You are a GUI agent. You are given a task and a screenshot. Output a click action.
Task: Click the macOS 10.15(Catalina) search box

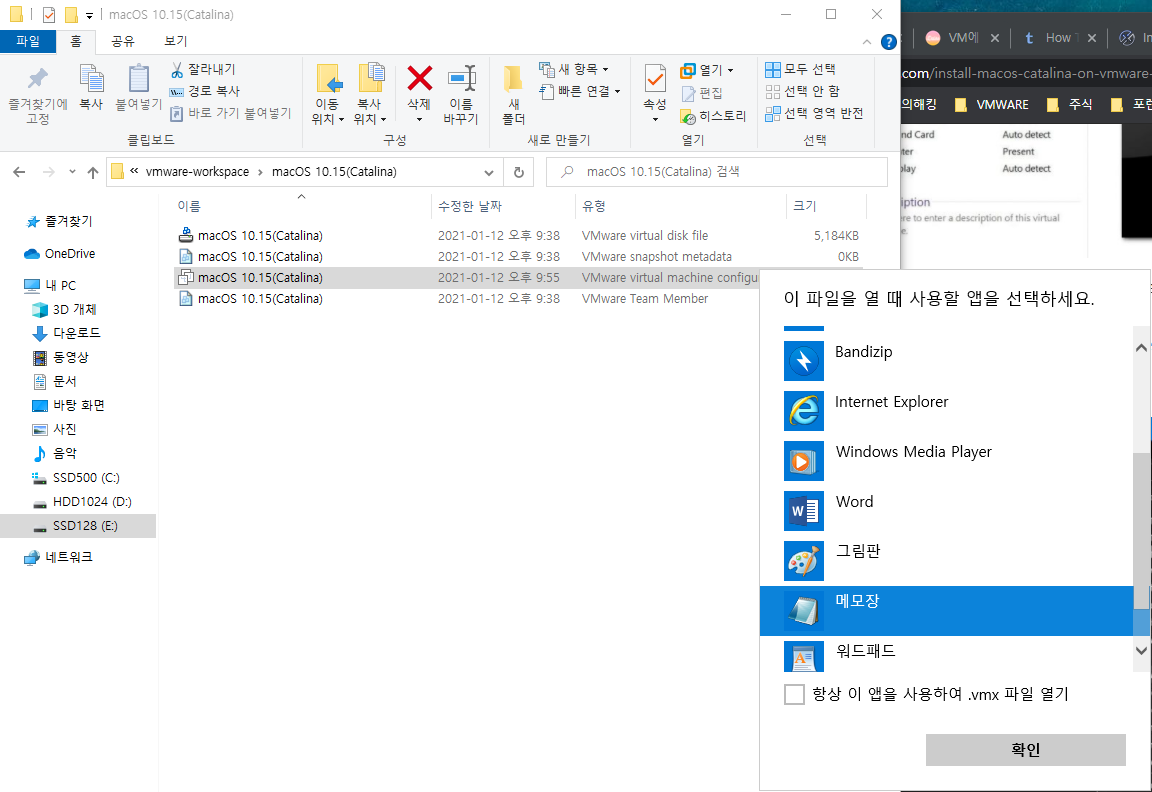(x=716, y=172)
